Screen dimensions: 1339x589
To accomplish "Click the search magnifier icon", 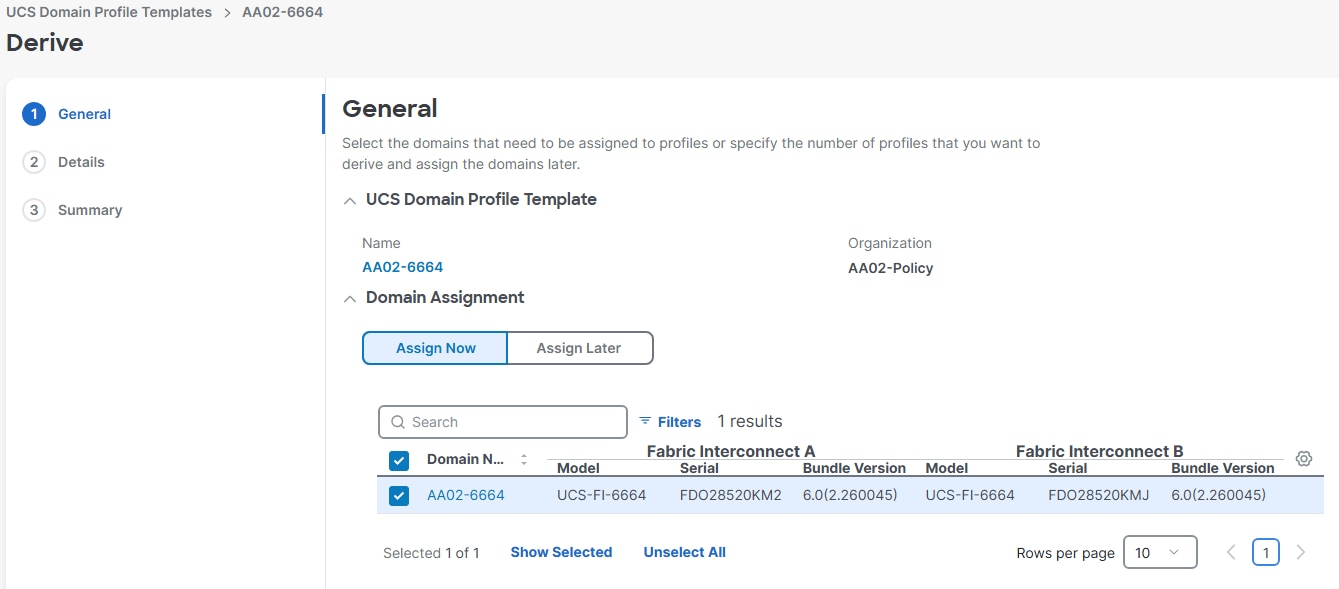I will tap(398, 422).
